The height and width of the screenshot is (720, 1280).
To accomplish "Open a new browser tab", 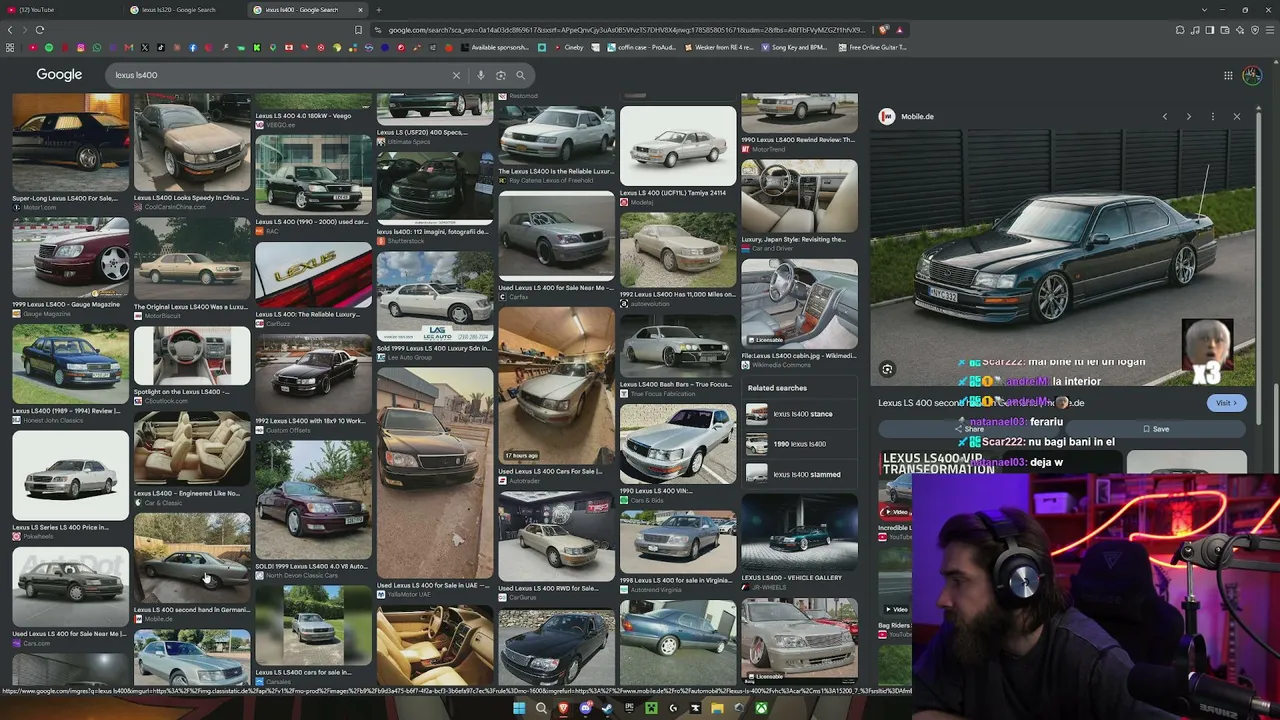I will pos(378,10).
